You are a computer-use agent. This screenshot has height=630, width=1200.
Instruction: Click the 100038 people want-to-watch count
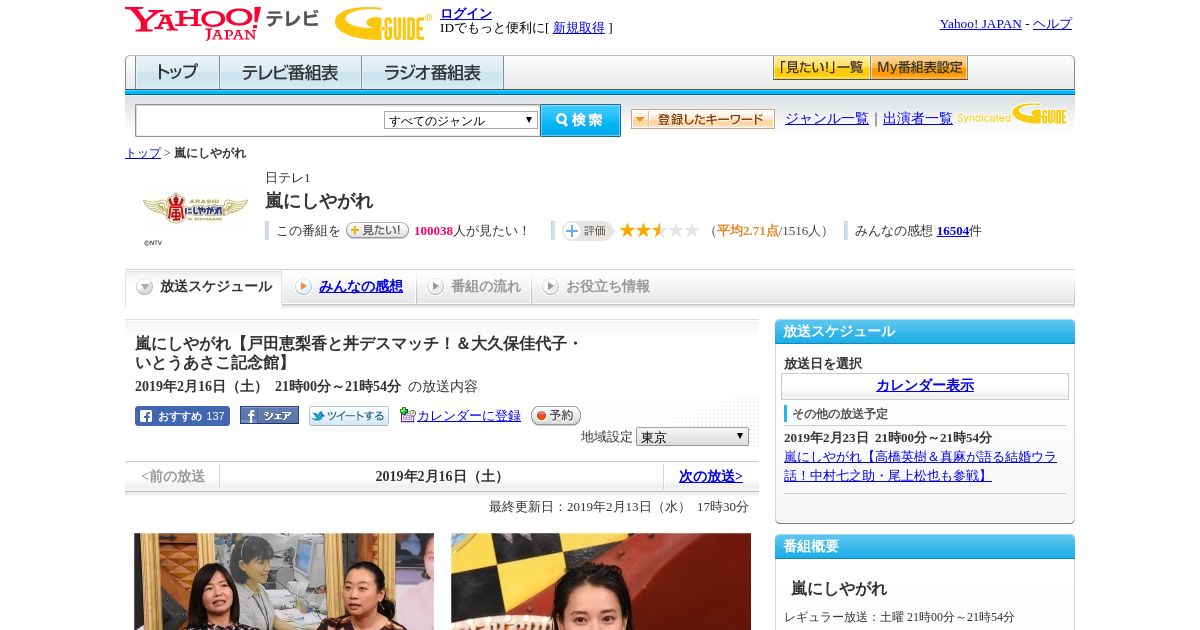pyautogui.click(x=433, y=231)
